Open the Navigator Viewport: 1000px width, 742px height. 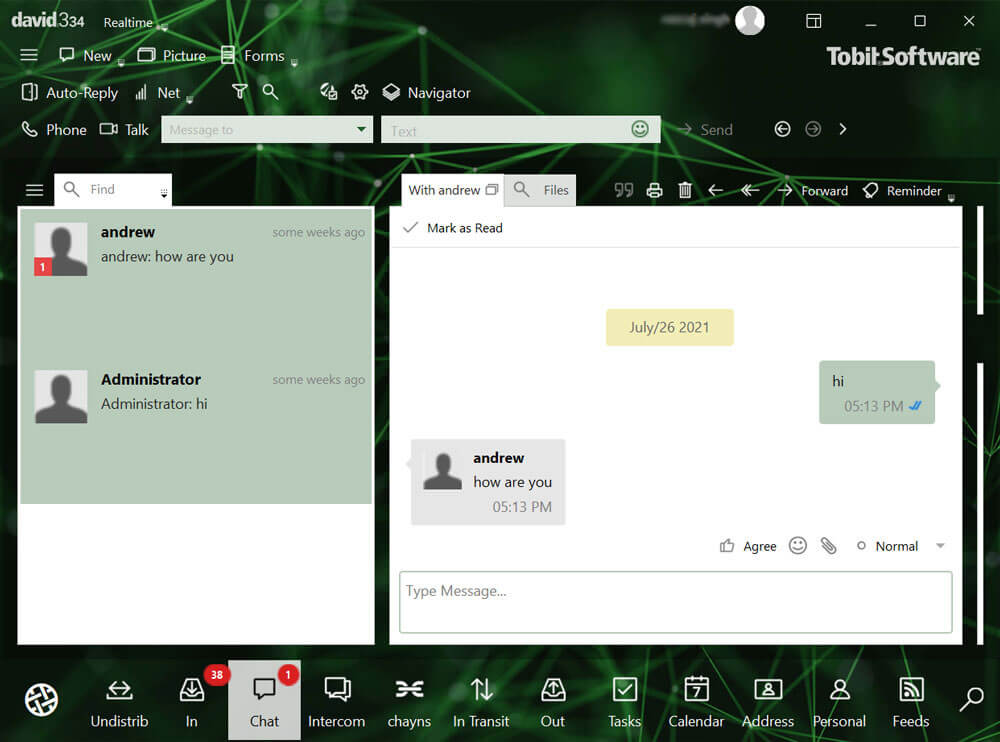pyautogui.click(x=426, y=93)
